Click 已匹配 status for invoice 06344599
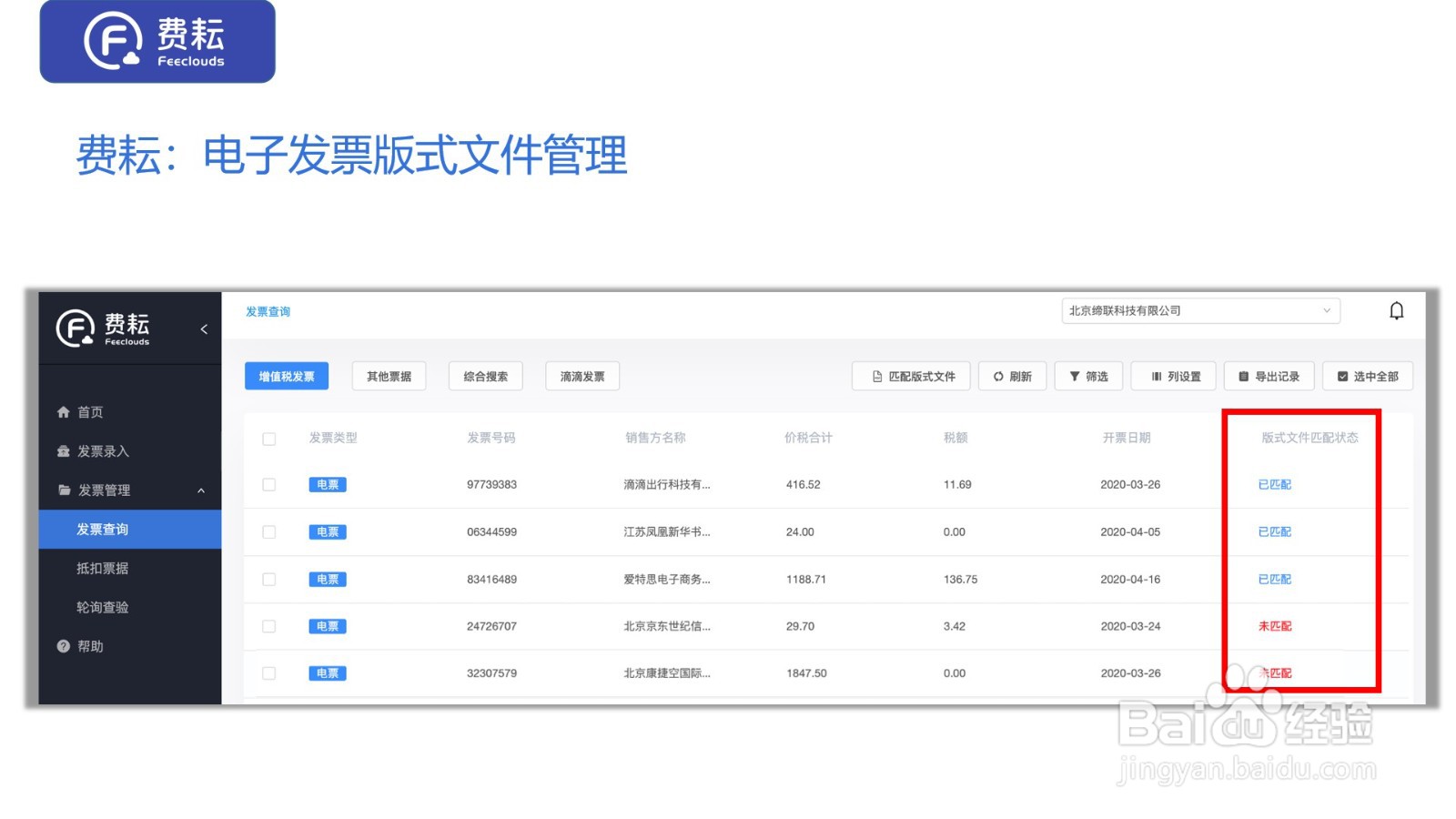1456x819 pixels. pos(1274,532)
